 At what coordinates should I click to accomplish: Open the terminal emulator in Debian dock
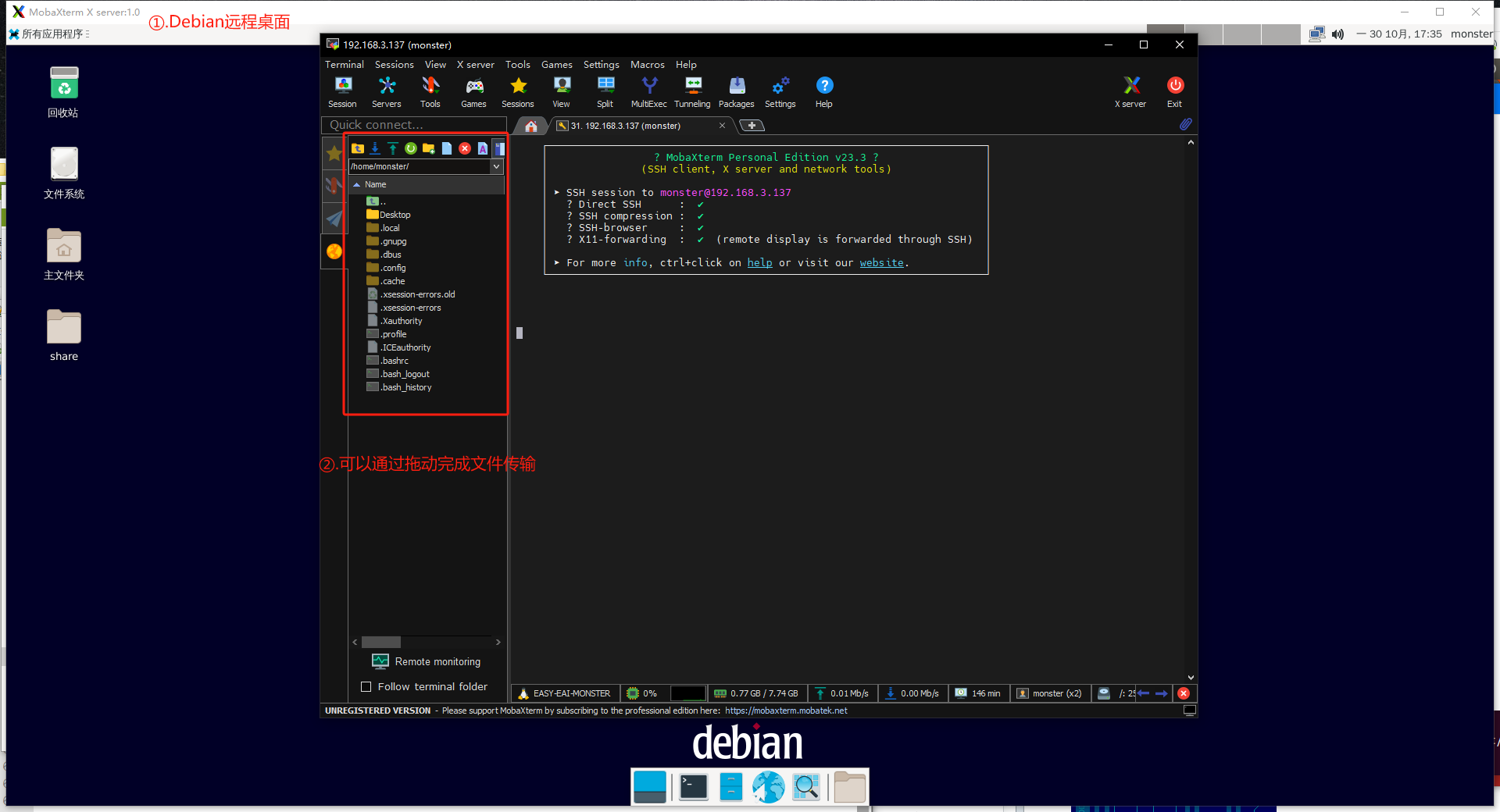click(694, 787)
